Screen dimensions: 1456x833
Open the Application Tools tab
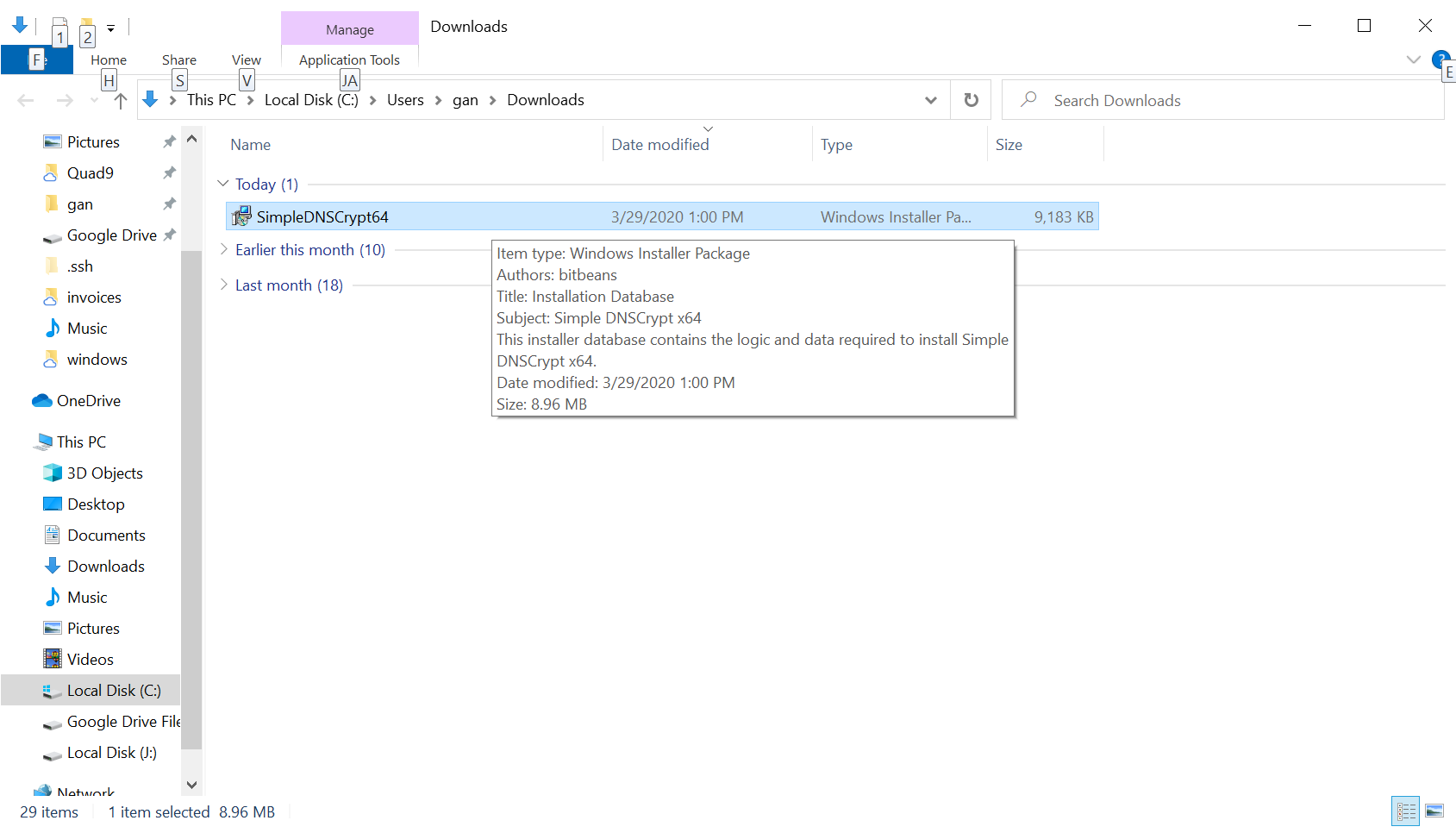pos(349,60)
